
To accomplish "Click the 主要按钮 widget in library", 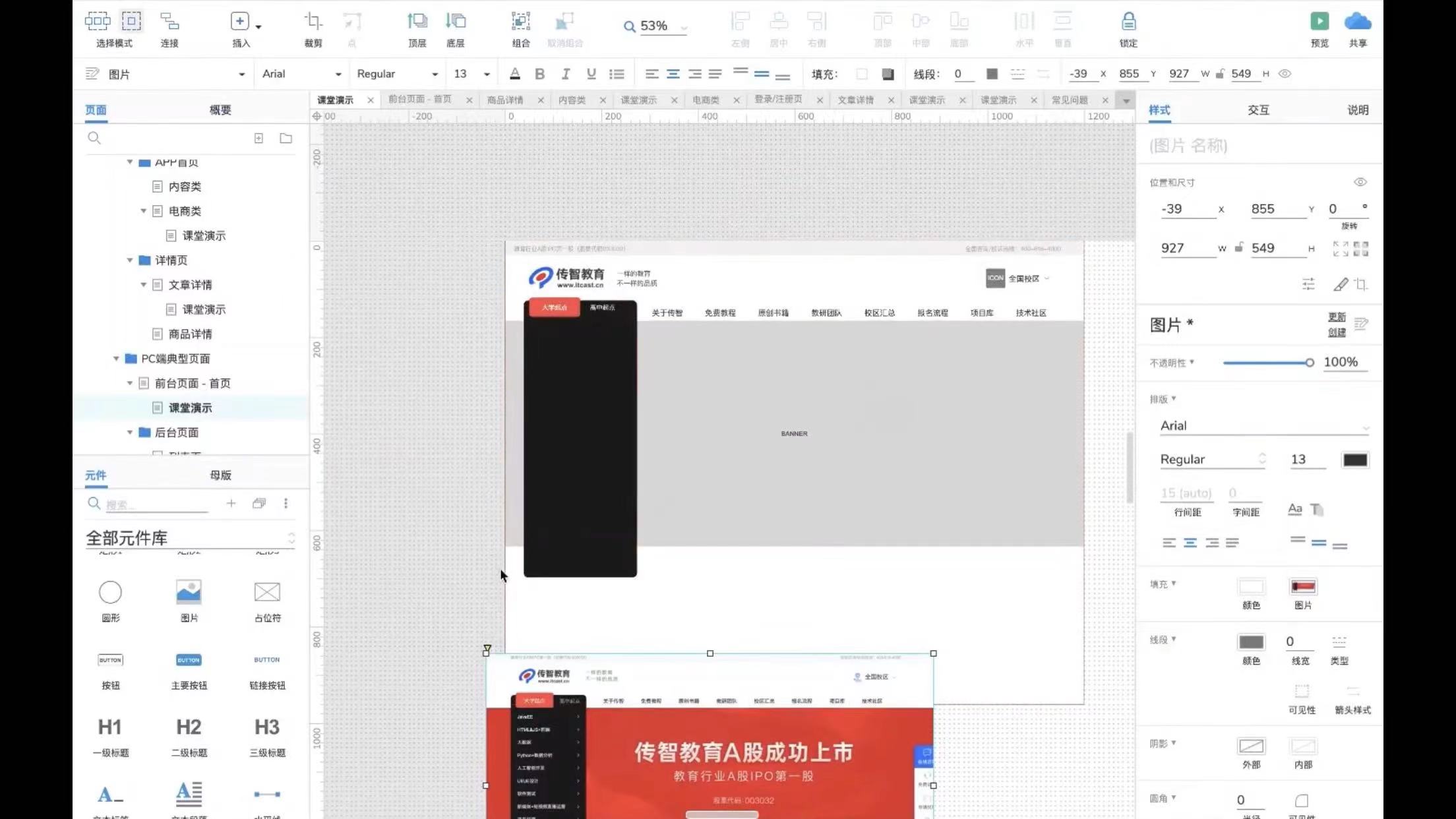I will [x=189, y=660].
